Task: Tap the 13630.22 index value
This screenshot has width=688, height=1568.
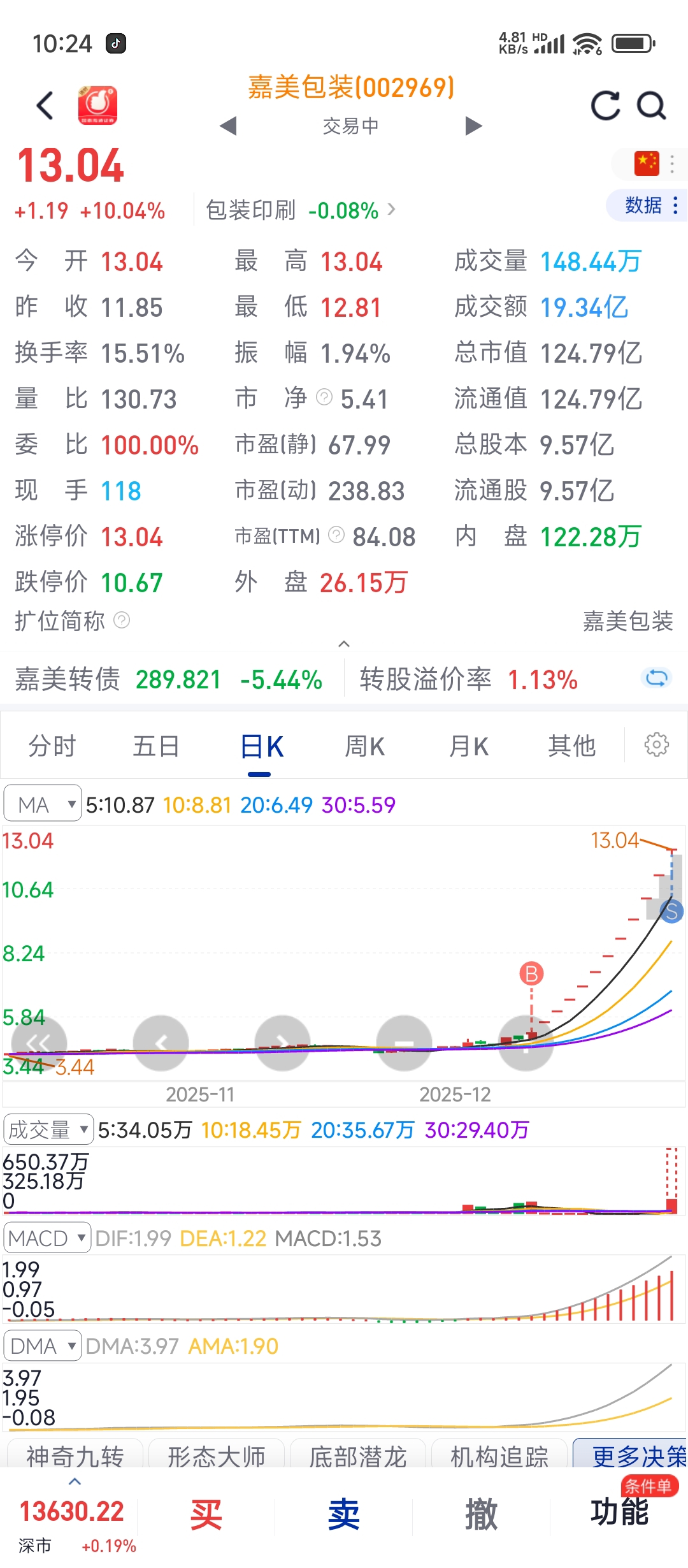Action: tap(72, 1511)
